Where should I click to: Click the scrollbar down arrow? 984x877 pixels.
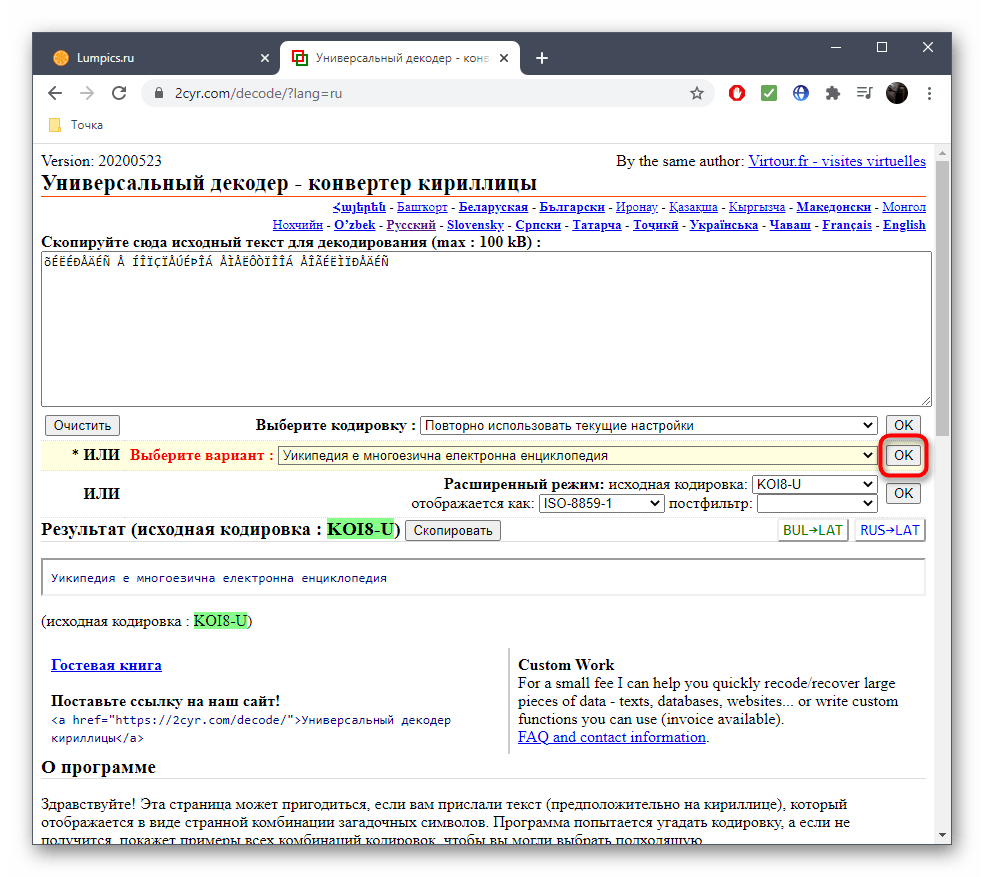click(x=942, y=836)
